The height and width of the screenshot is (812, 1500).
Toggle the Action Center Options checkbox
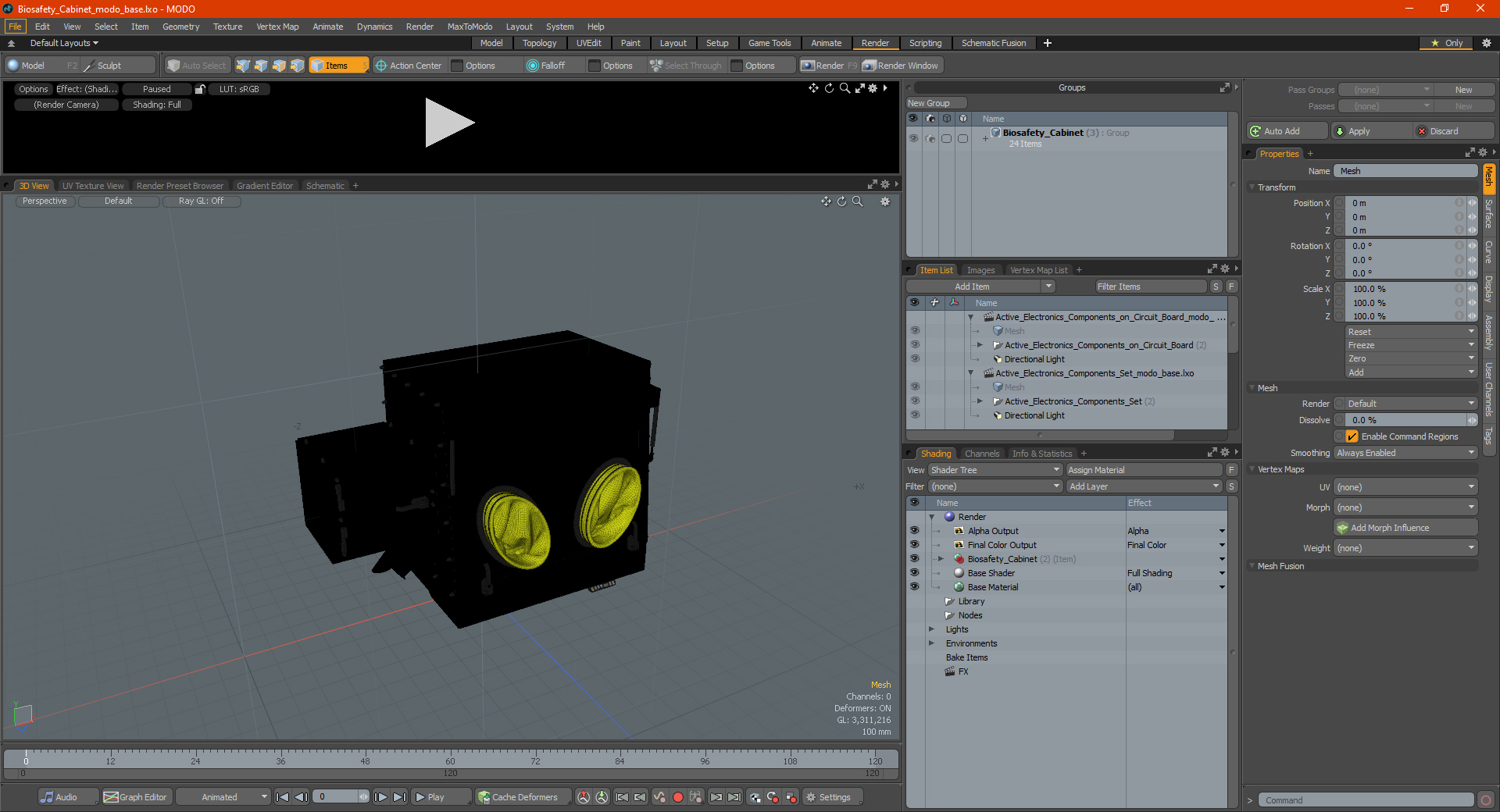458,66
